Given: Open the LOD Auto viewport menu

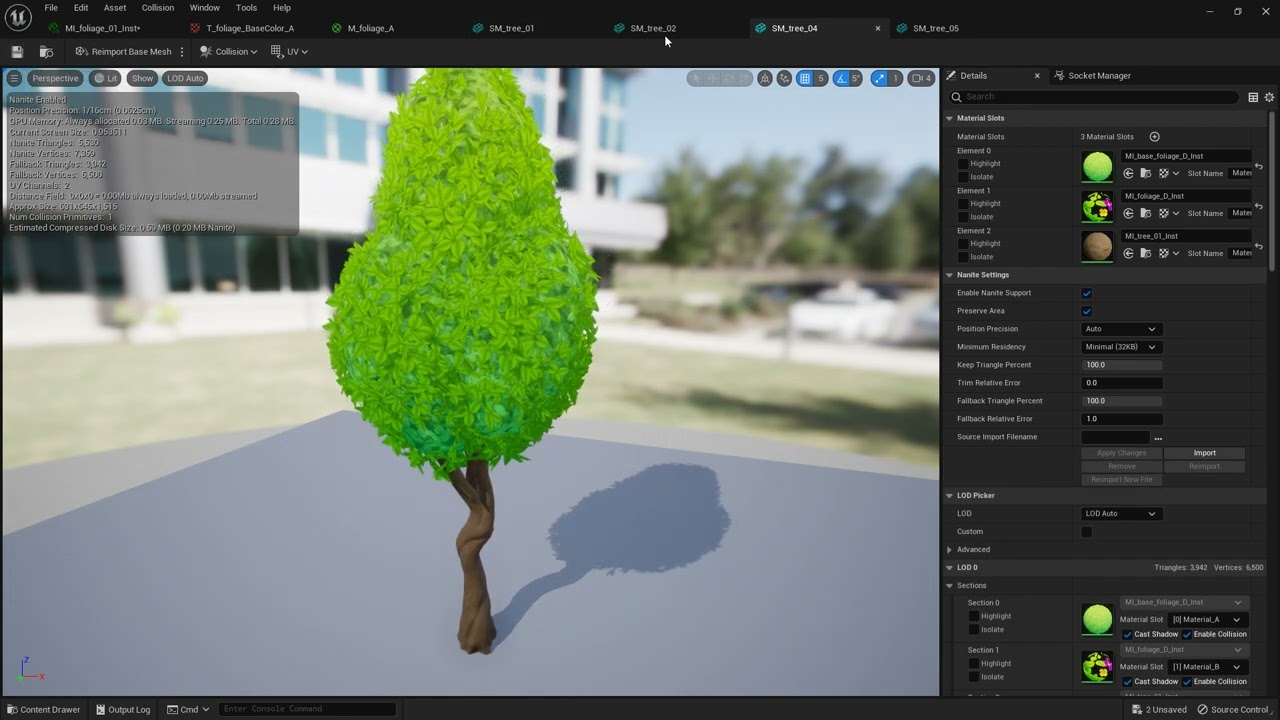Looking at the screenshot, I should pyautogui.click(x=185, y=78).
